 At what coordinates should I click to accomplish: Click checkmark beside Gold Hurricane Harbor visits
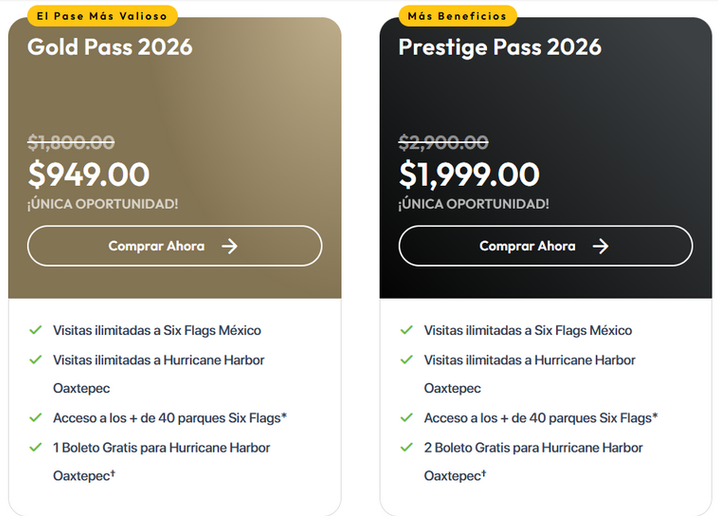point(35,359)
